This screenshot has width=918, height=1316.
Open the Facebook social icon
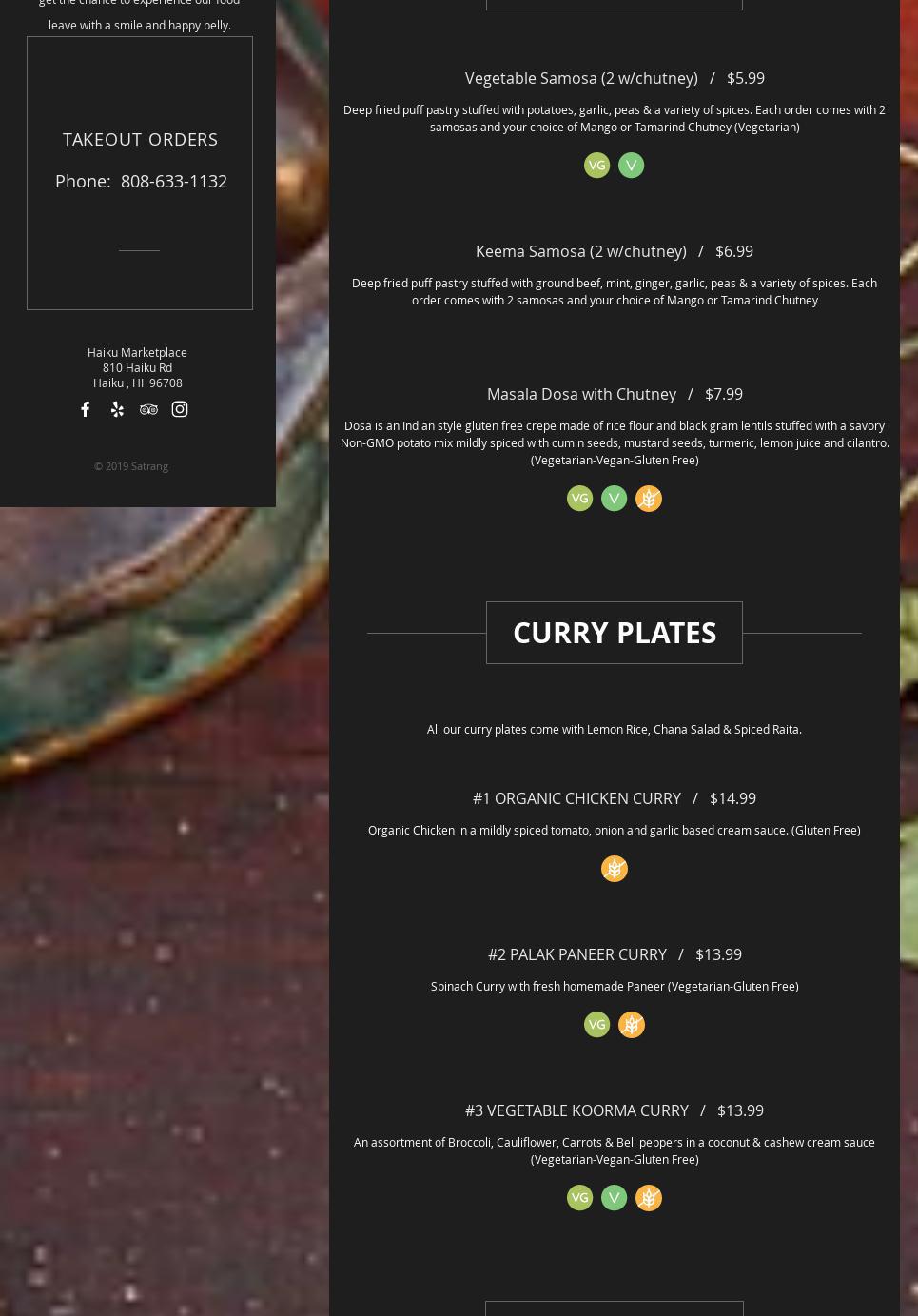click(86, 409)
